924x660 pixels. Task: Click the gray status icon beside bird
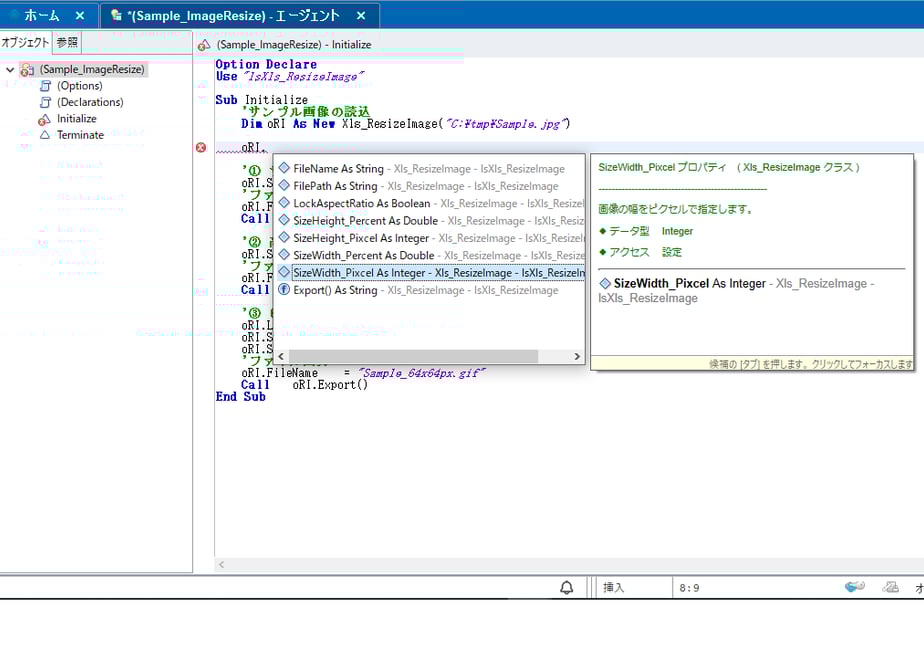tap(890, 587)
